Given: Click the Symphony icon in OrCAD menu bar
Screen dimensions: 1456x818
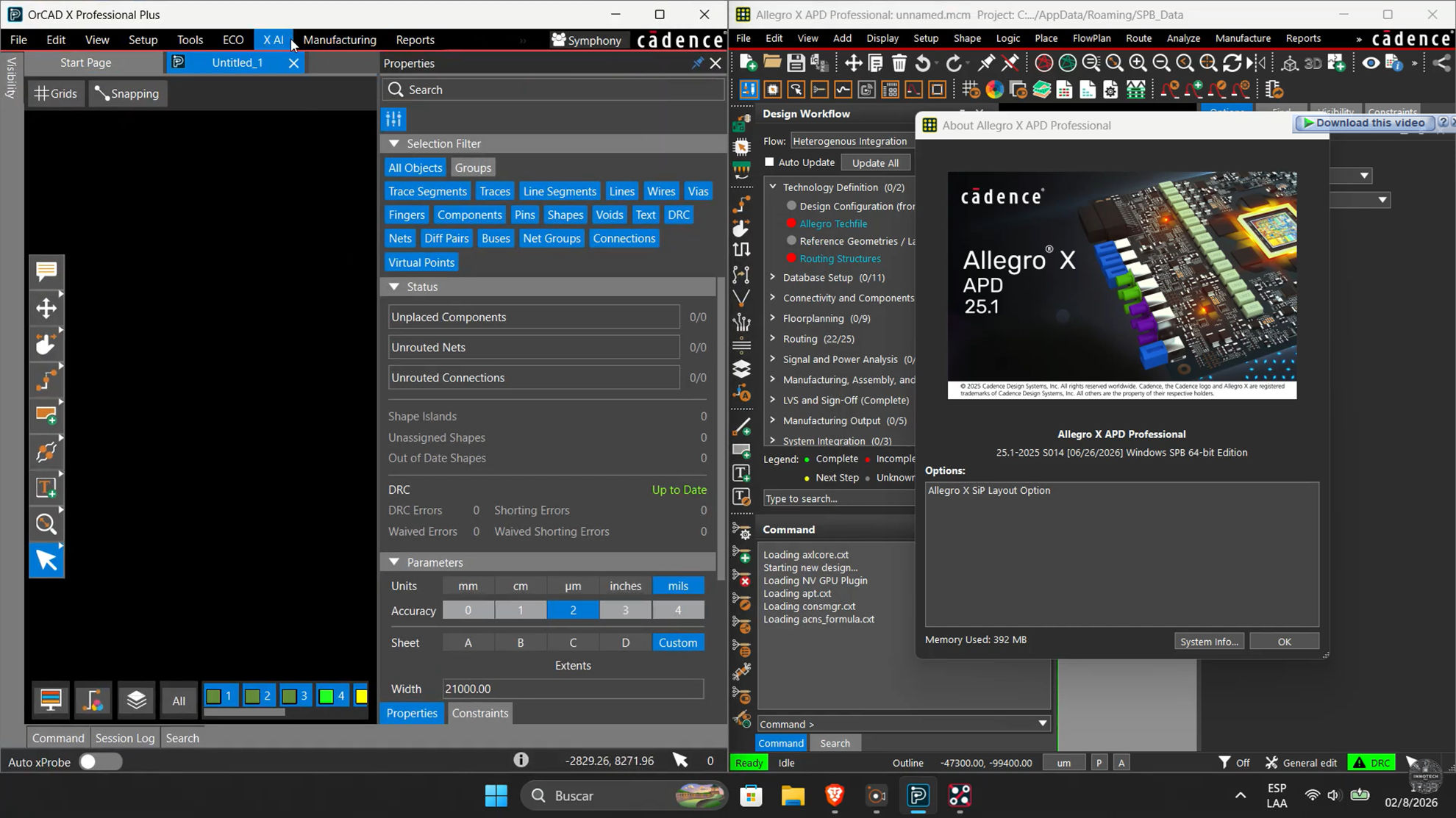Looking at the screenshot, I should (x=586, y=40).
